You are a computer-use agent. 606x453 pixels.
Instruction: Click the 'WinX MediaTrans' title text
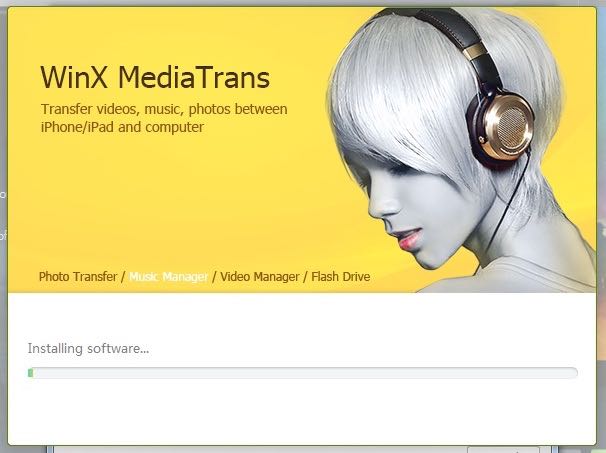(x=155, y=77)
